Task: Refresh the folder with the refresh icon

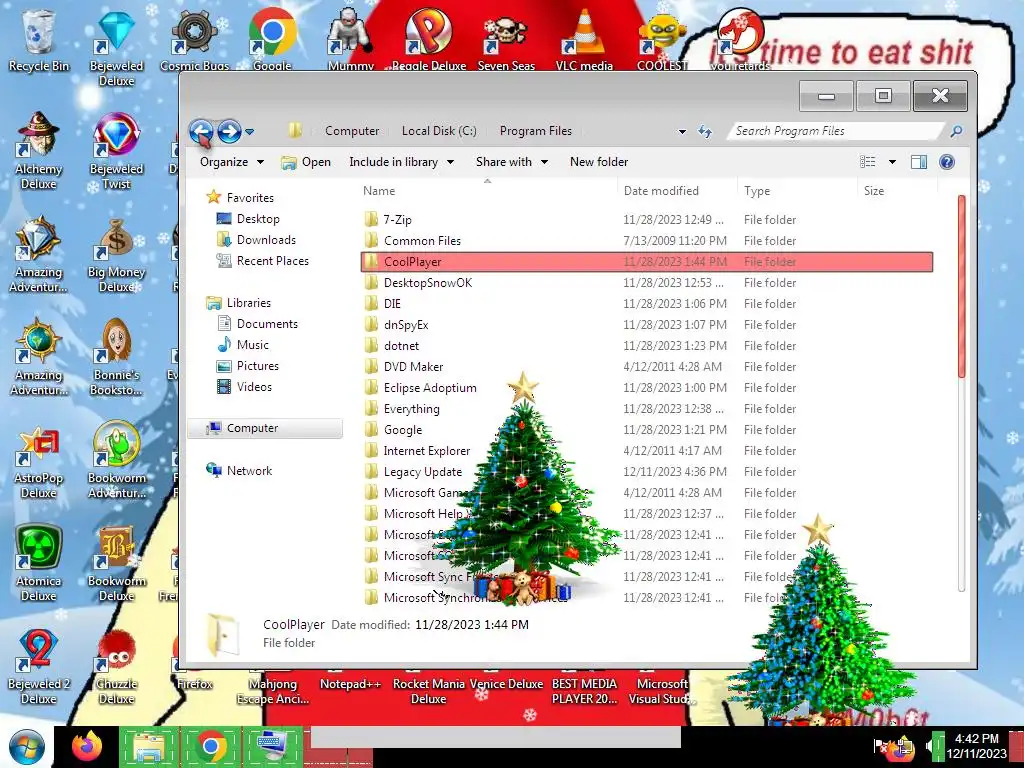Action: [705, 131]
